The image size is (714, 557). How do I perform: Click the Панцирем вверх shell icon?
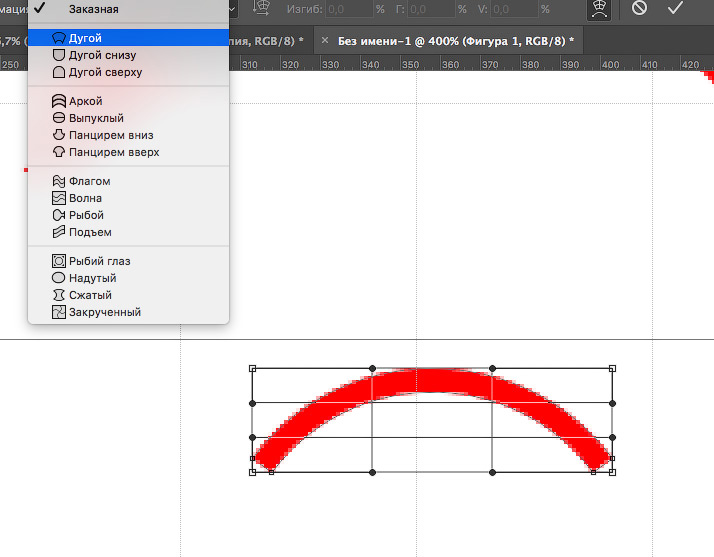pos(59,152)
